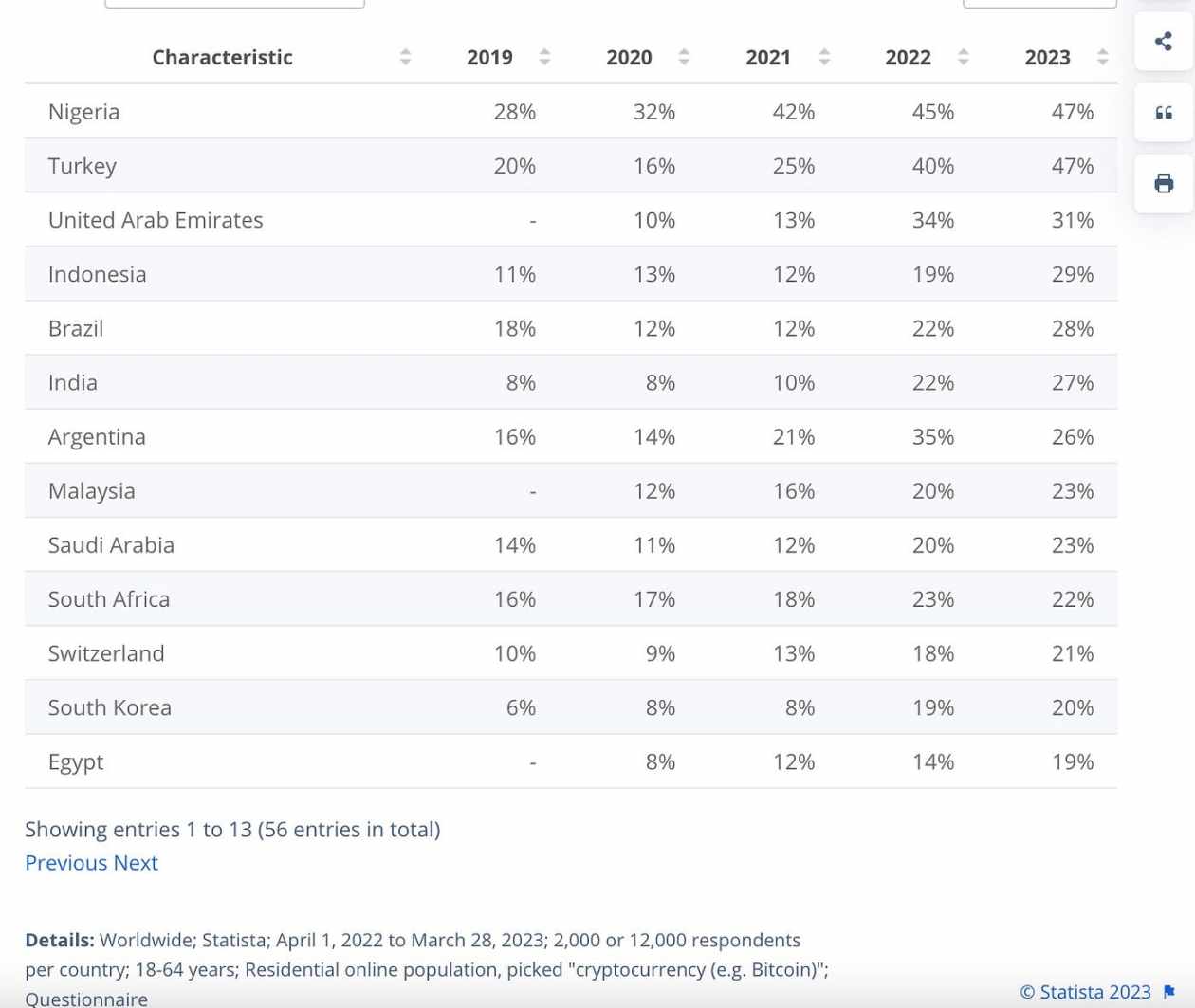1195x1008 pixels.
Task: Click the South Korea row label
Action: [x=110, y=708]
